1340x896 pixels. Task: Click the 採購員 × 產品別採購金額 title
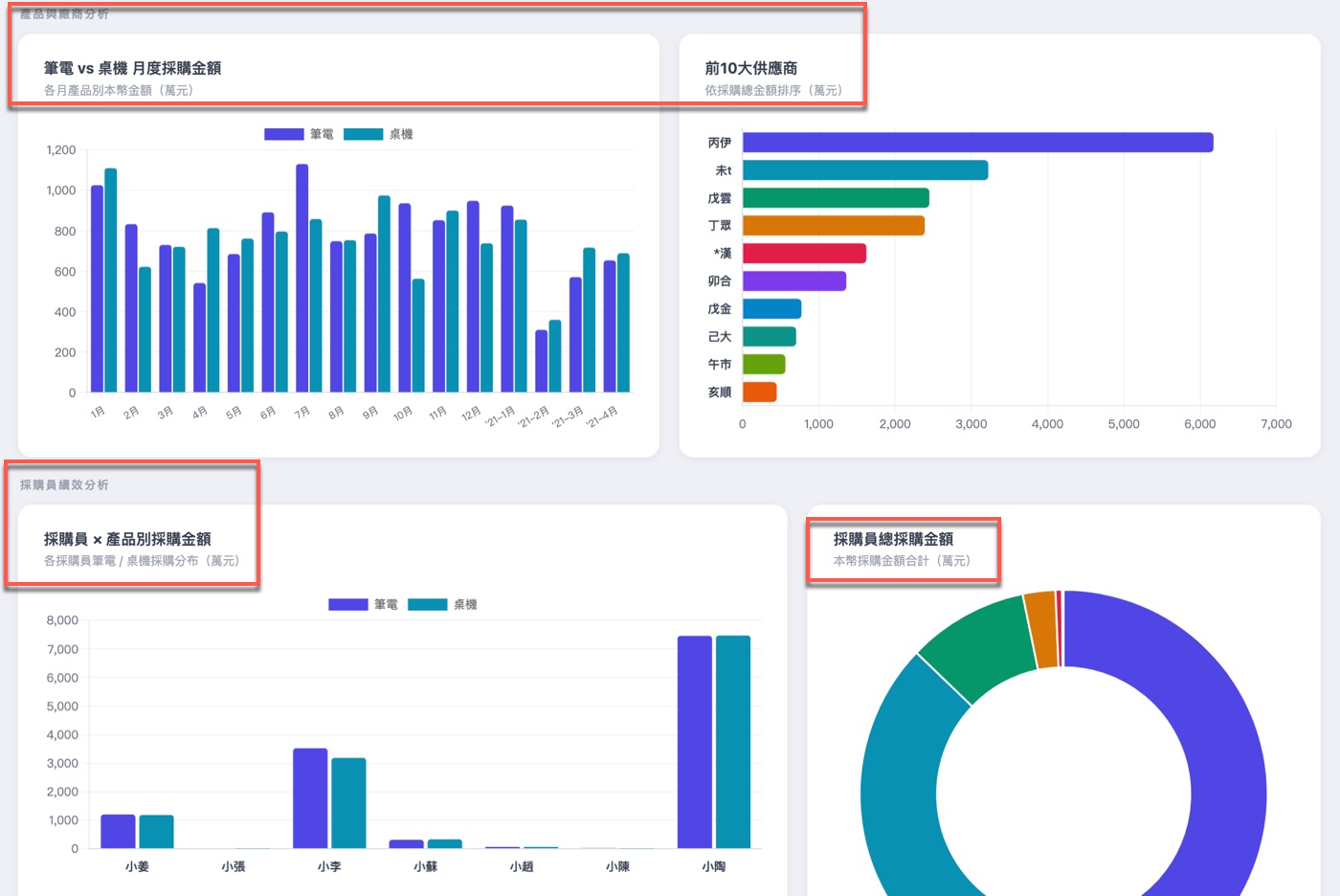tap(127, 539)
